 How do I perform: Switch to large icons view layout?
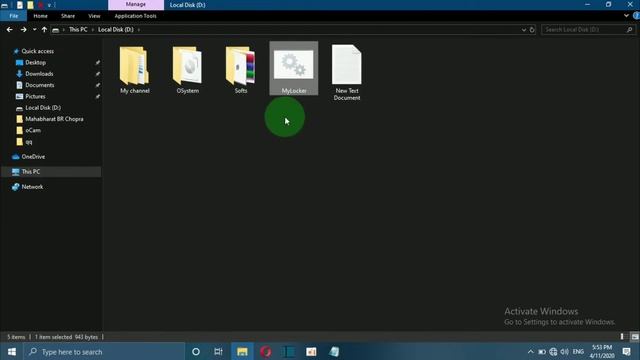click(635, 337)
